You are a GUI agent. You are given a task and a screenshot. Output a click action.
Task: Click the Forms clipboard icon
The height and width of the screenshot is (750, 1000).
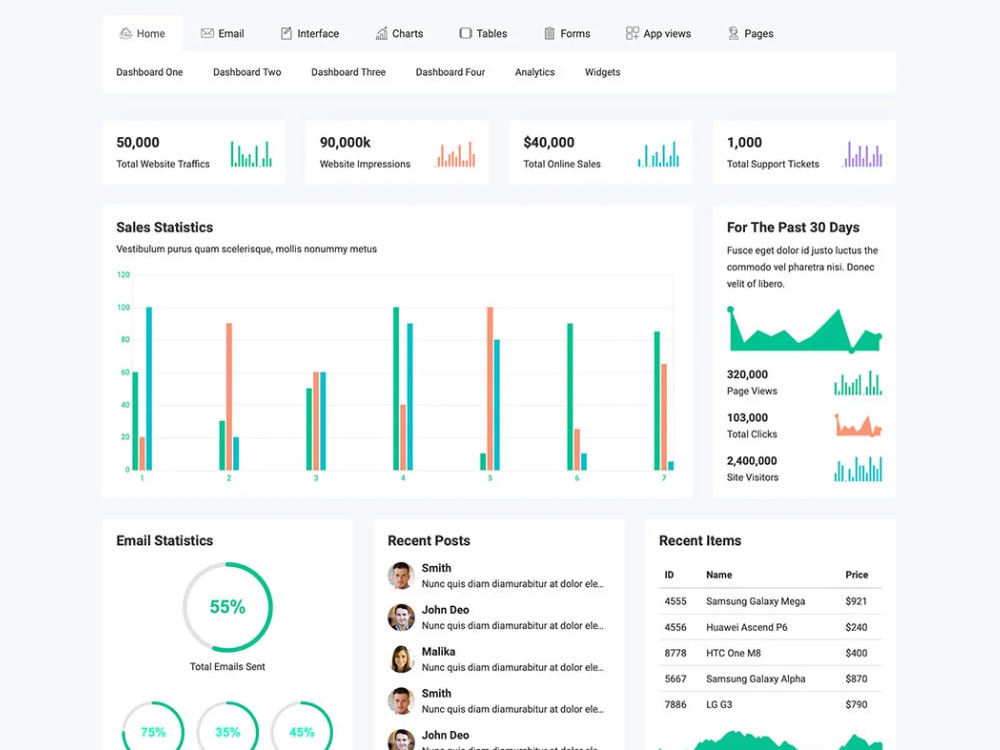[x=549, y=33]
